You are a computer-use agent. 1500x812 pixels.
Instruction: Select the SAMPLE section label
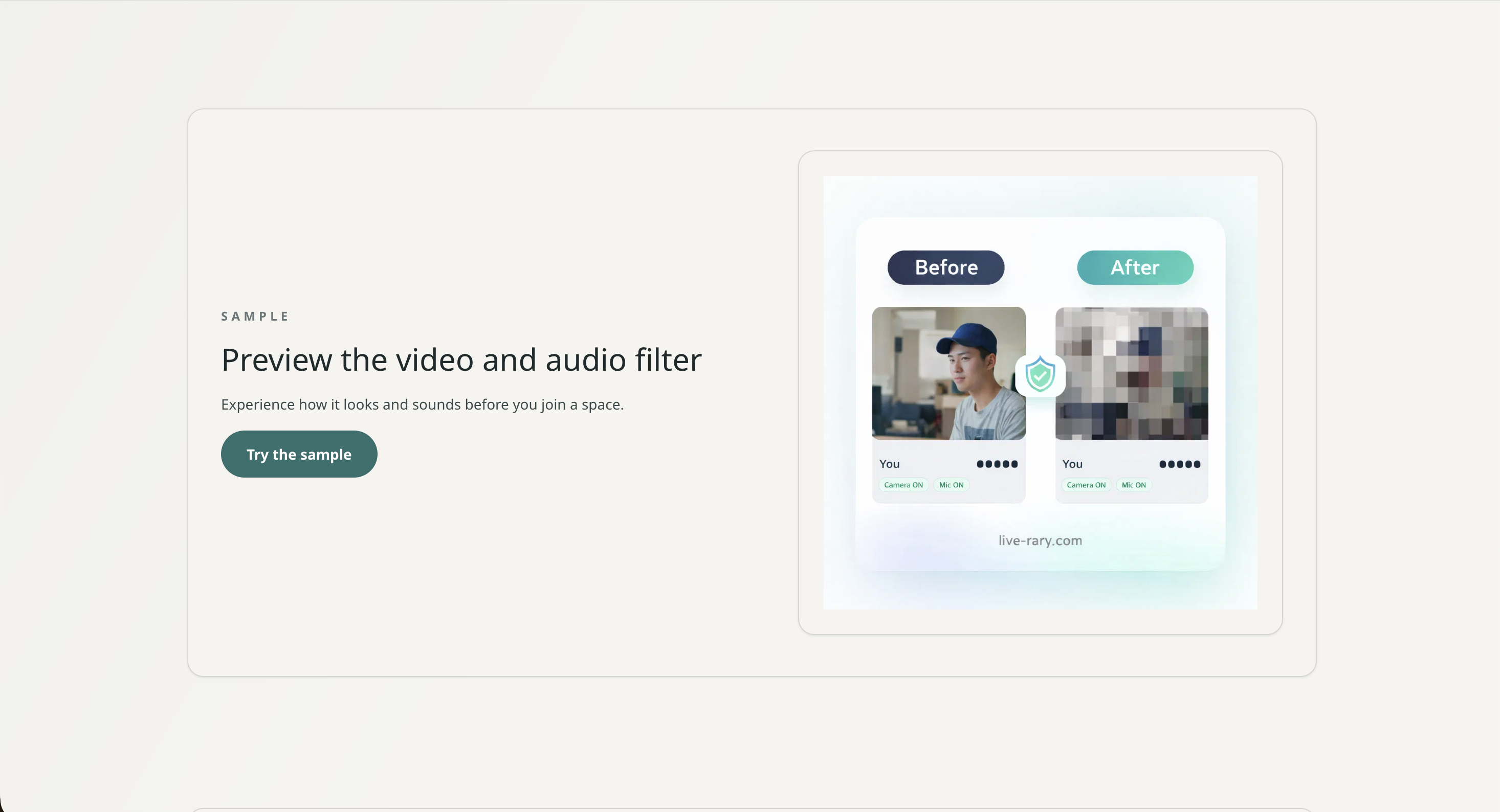[254, 316]
